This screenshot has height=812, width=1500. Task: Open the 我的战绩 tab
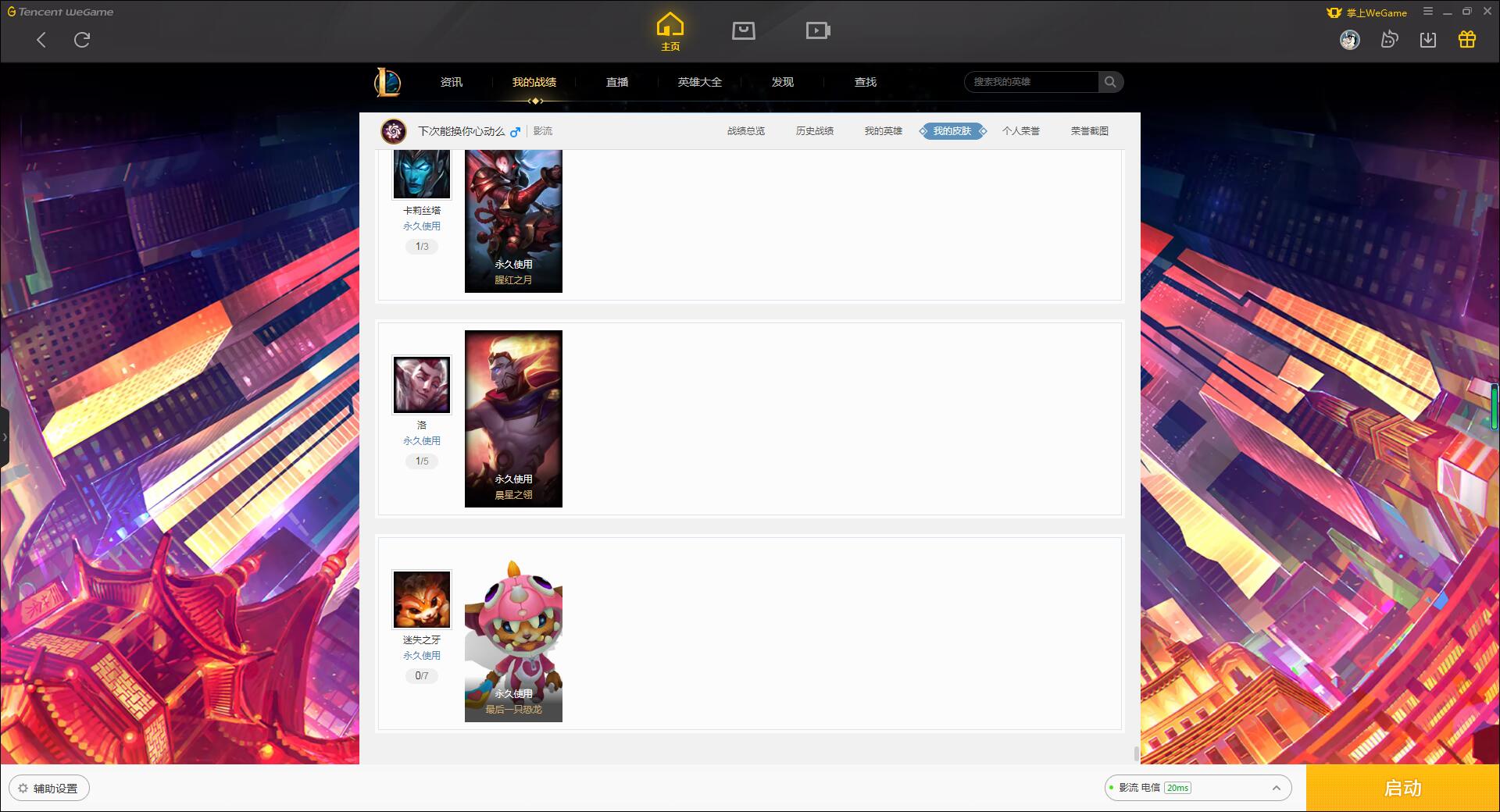pyautogui.click(x=534, y=82)
